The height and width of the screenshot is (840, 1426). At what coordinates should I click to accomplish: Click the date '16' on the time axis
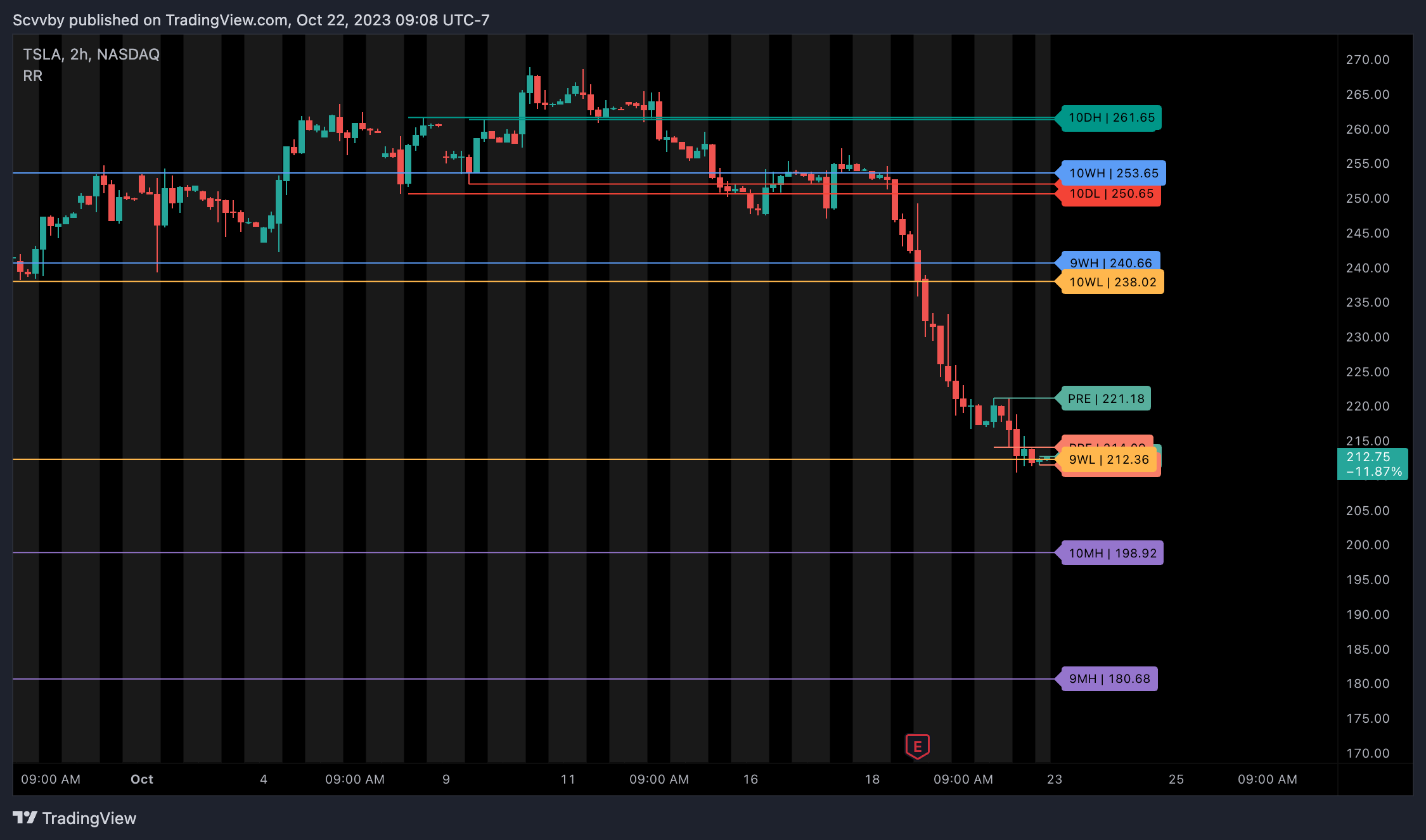click(750, 779)
